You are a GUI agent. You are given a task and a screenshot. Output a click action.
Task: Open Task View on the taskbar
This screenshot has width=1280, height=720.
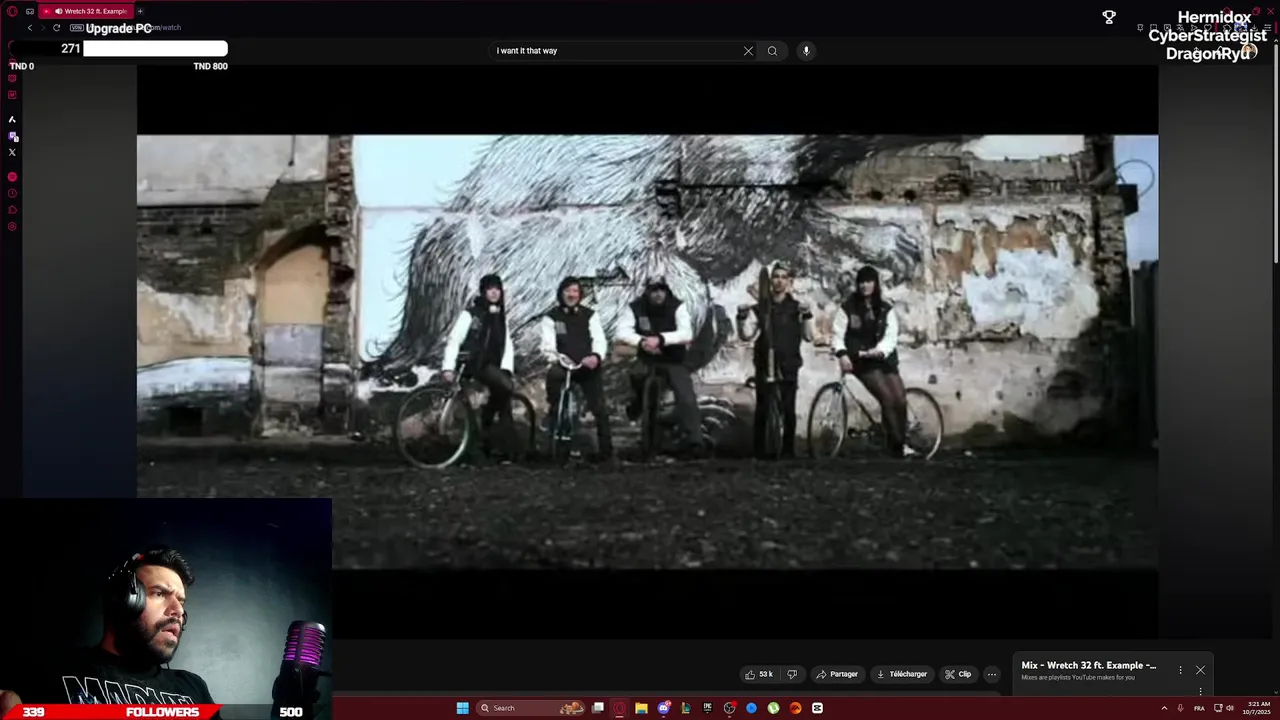pos(598,708)
